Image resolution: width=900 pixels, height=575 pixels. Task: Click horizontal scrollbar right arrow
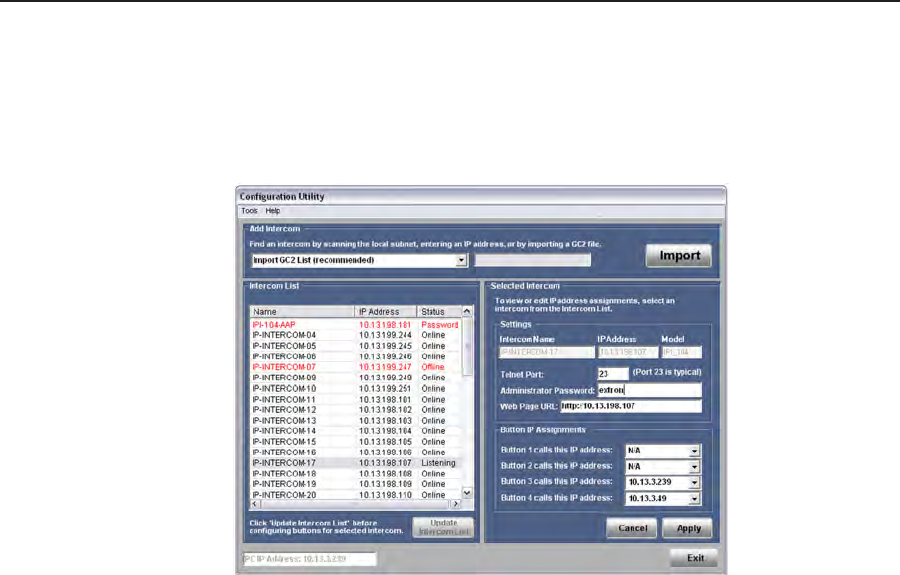pos(456,504)
